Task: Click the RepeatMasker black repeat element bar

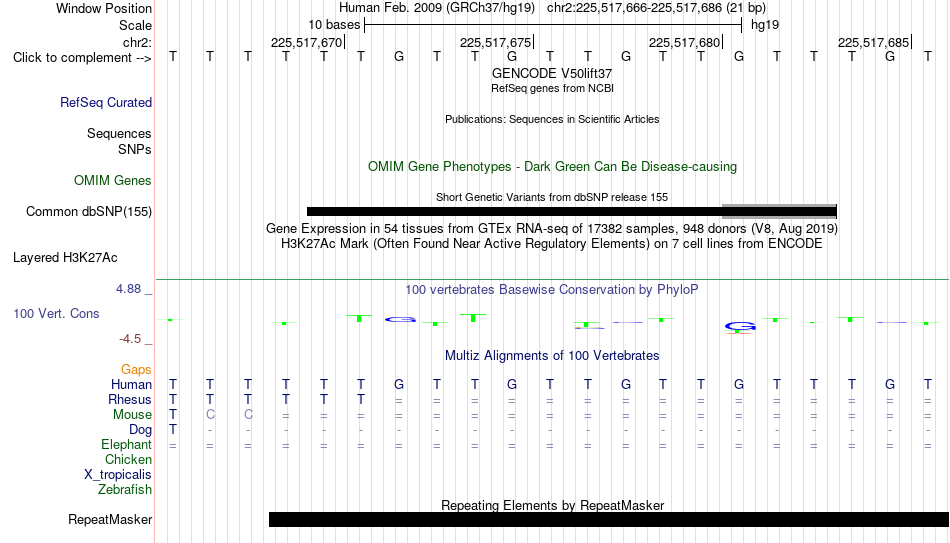Action: 609,519
